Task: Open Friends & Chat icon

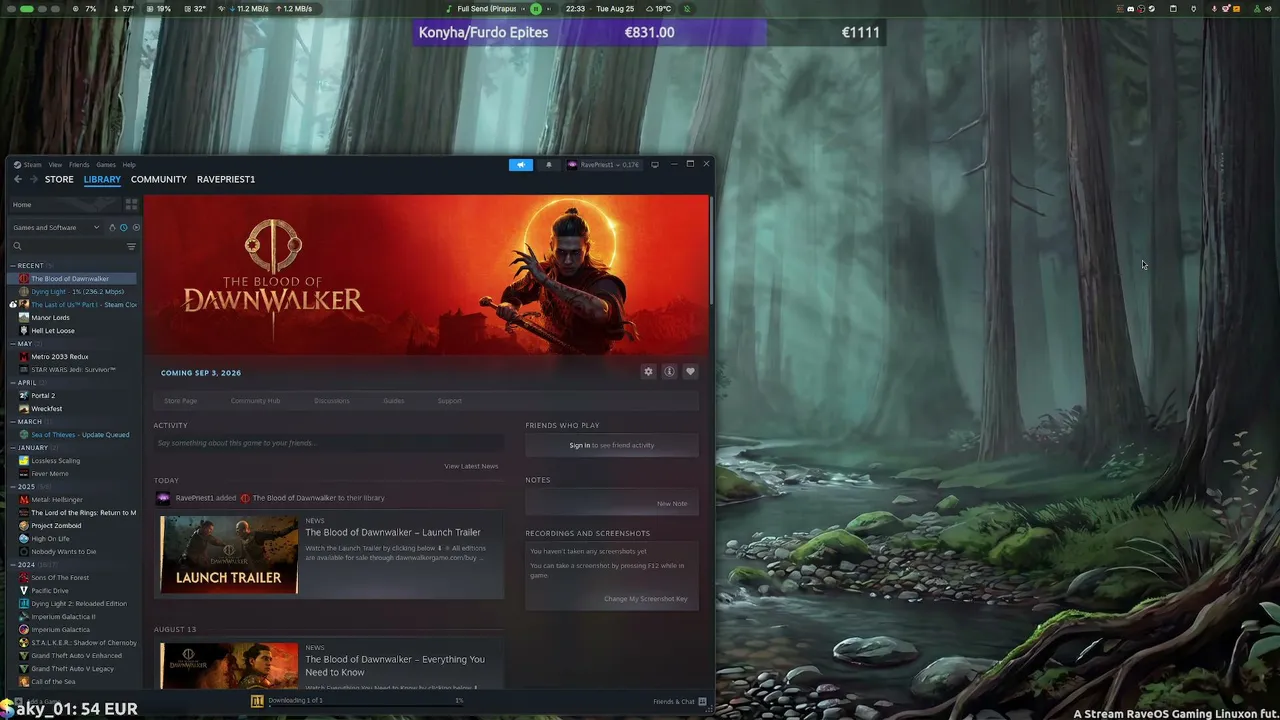Action: click(x=702, y=701)
